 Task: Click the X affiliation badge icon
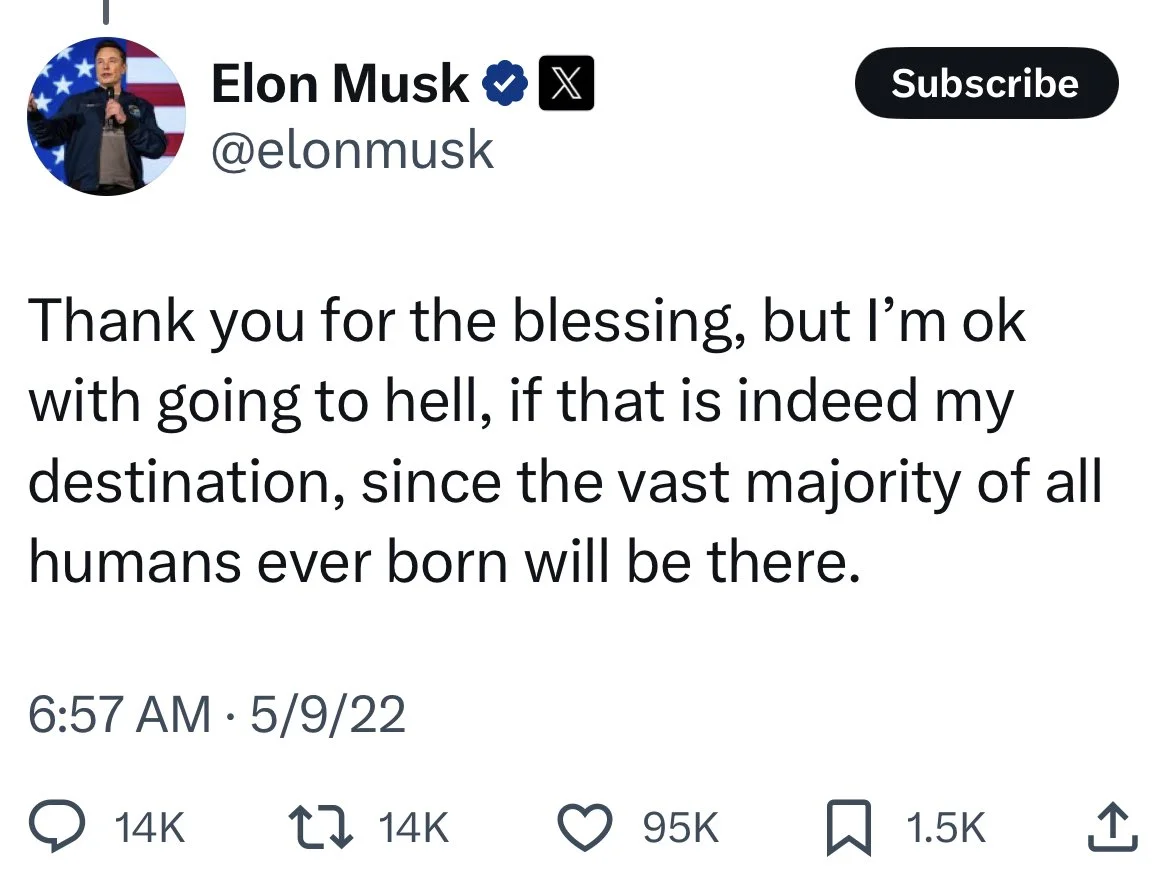tap(566, 84)
